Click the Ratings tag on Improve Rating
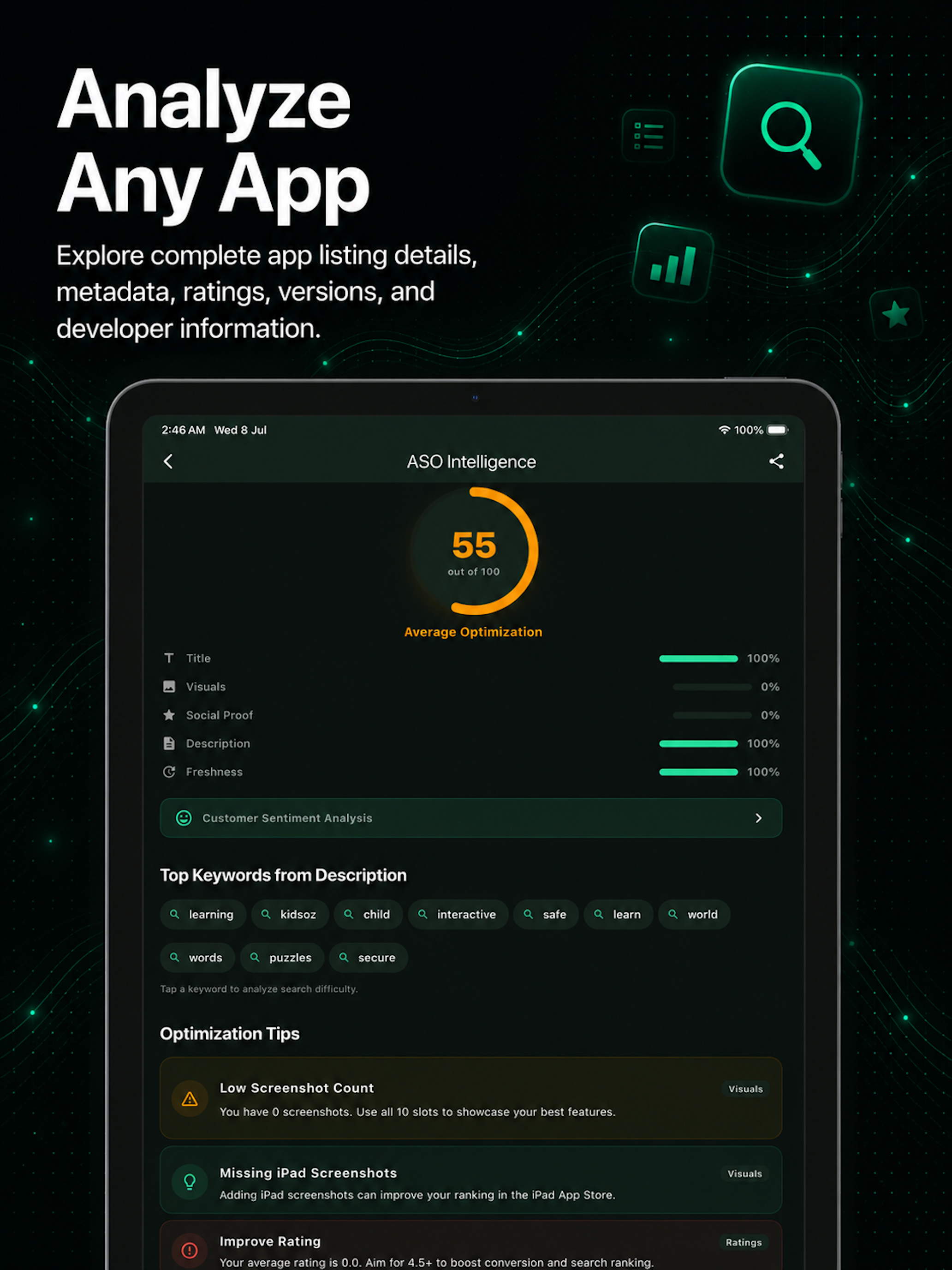Image resolution: width=952 pixels, height=1270 pixels. click(744, 1242)
